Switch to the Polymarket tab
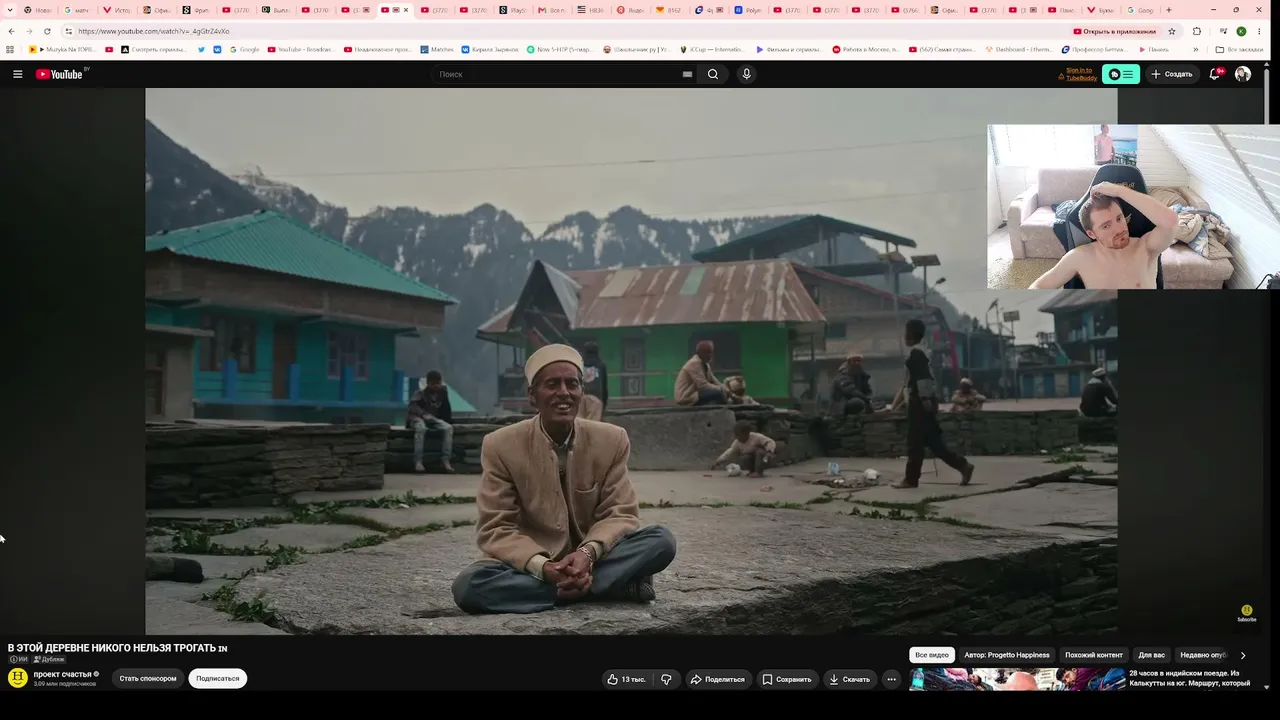The height and width of the screenshot is (720, 1280). tap(748, 10)
